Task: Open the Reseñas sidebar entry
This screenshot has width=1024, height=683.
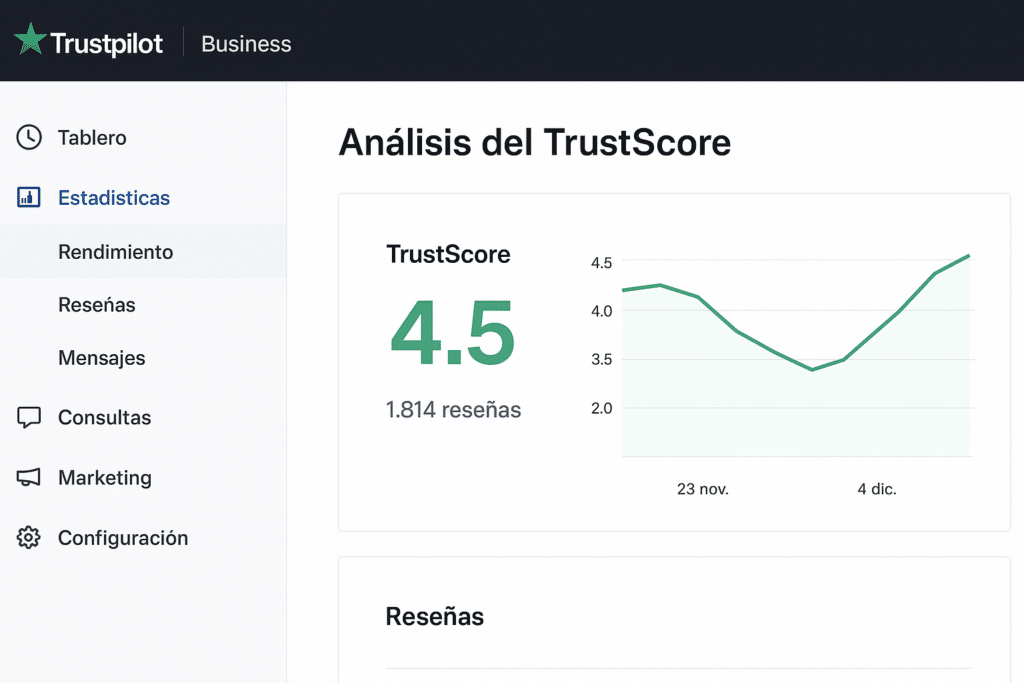Action: coord(95,304)
